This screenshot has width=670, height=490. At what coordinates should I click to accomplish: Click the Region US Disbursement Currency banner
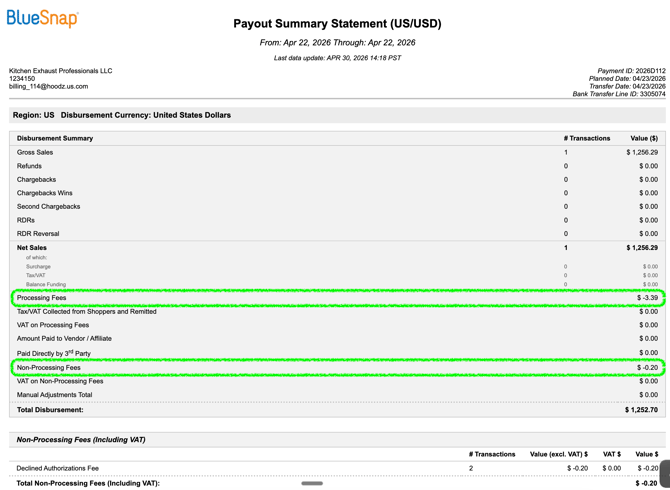point(337,115)
